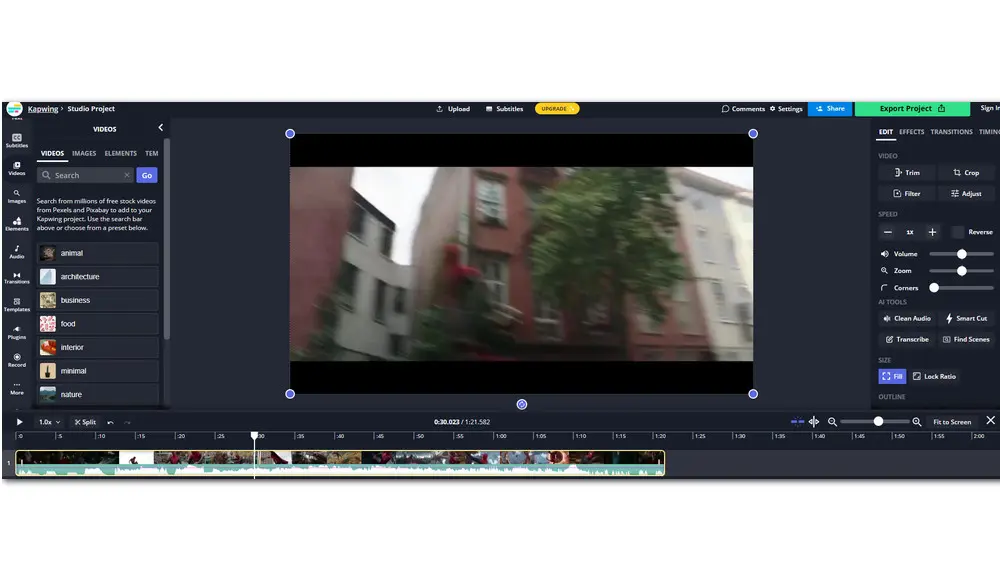This screenshot has width=1000, height=580.
Task: Collapse the Videos panel with the arrow
Action: tap(161, 128)
